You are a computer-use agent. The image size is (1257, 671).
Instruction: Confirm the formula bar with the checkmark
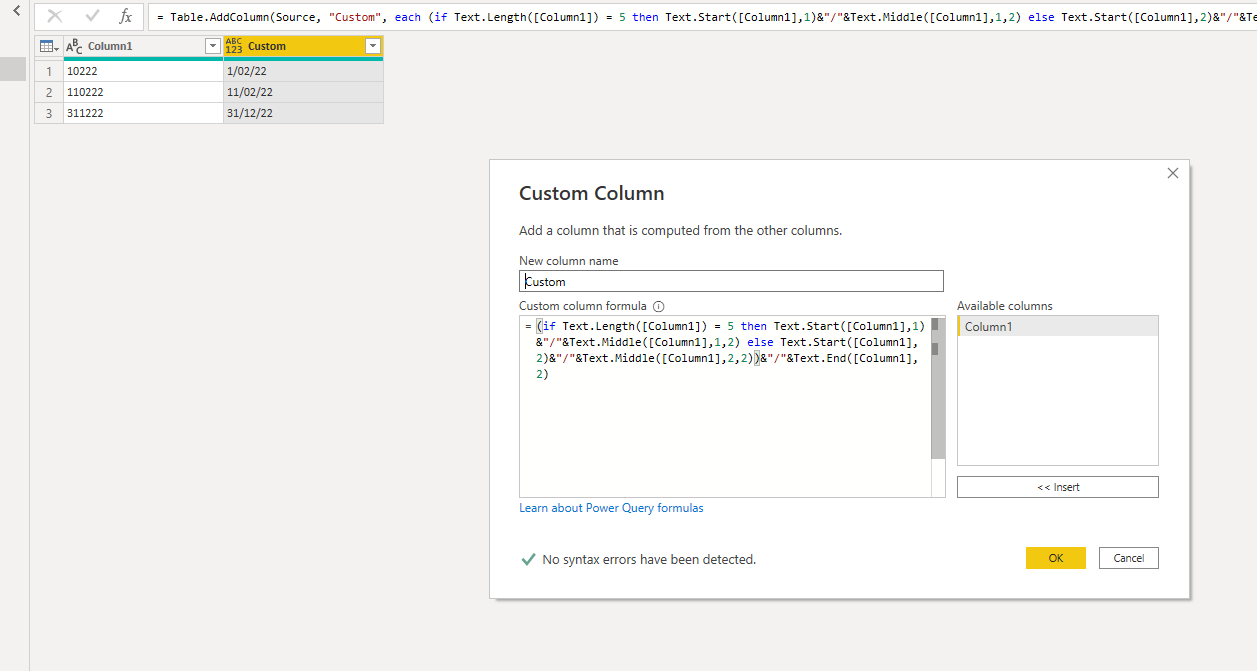click(x=92, y=16)
